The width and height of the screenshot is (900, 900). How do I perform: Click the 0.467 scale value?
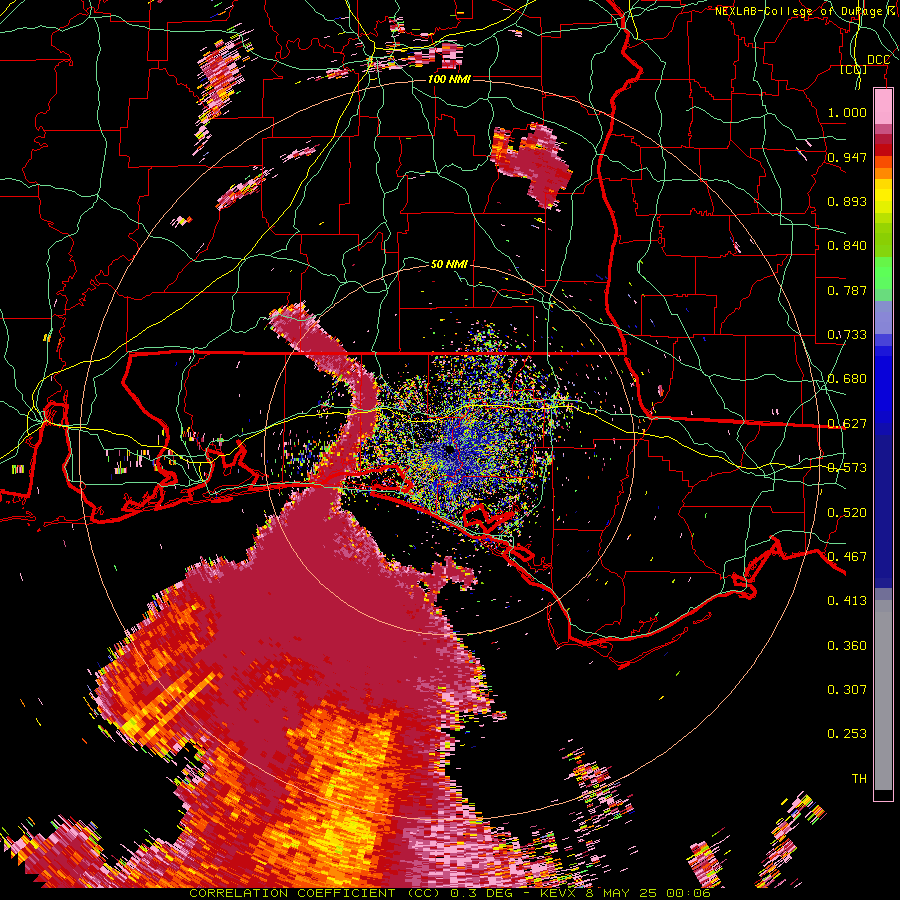(847, 557)
